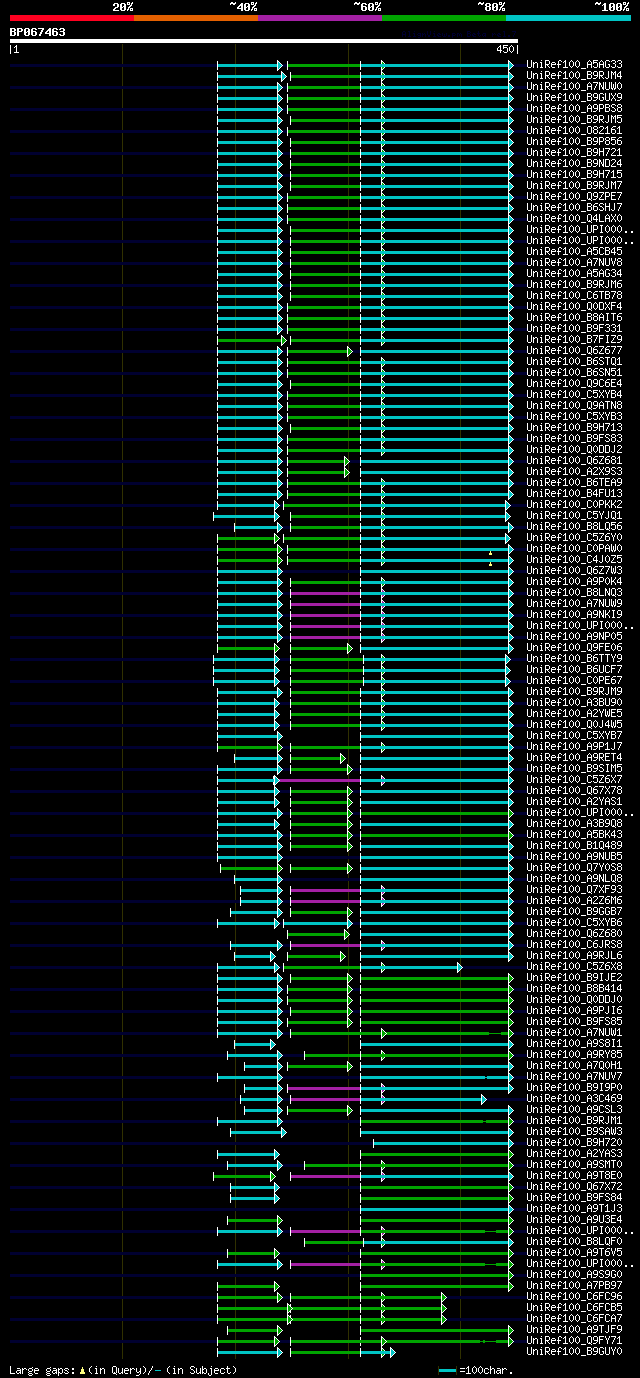Select the label 'UniRef100_Q7XF93'
This screenshot has height=1378, width=640.
pos(574,889)
